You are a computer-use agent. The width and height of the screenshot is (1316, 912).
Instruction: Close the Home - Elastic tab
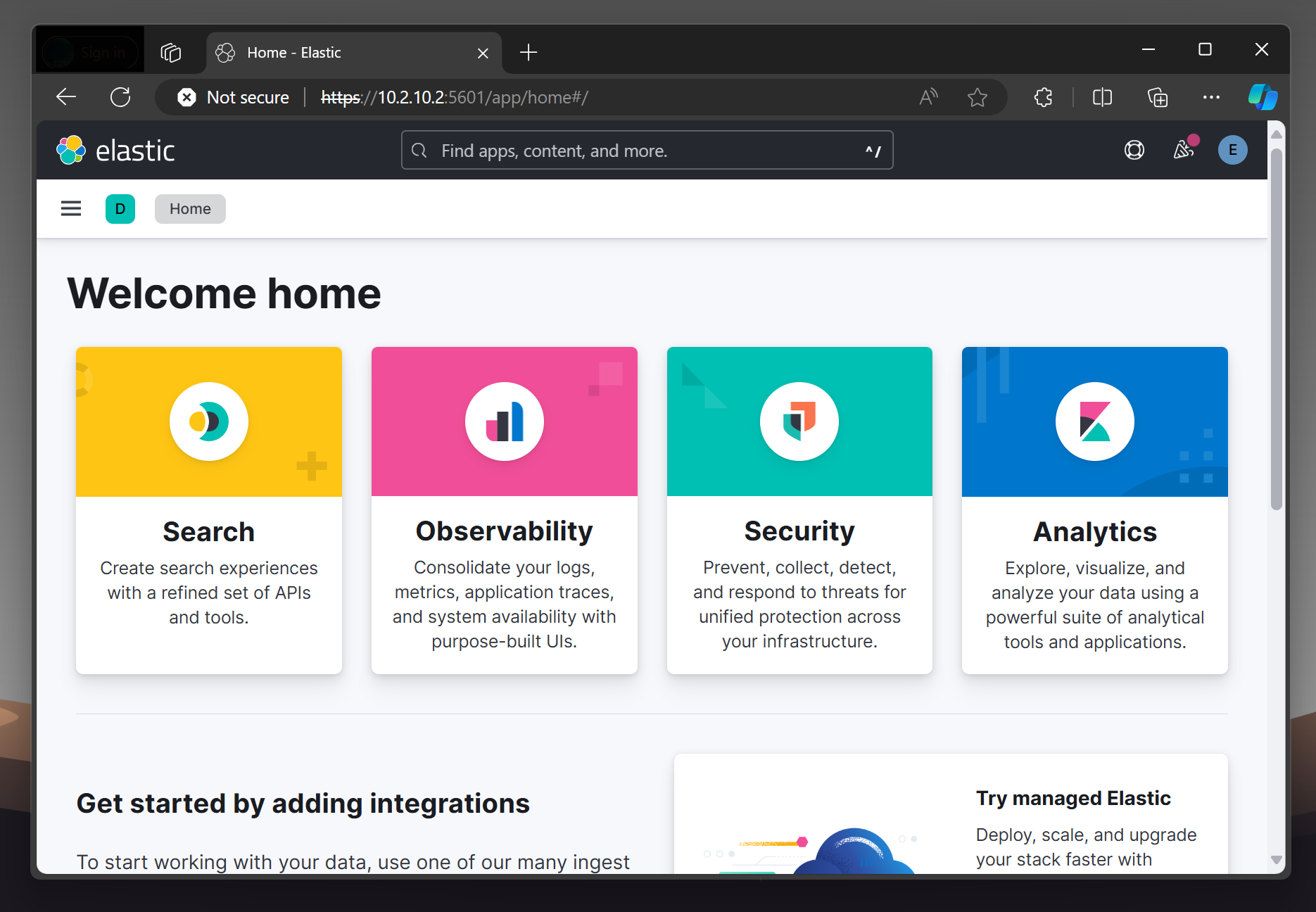pyautogui.click(x=483, y=53)
